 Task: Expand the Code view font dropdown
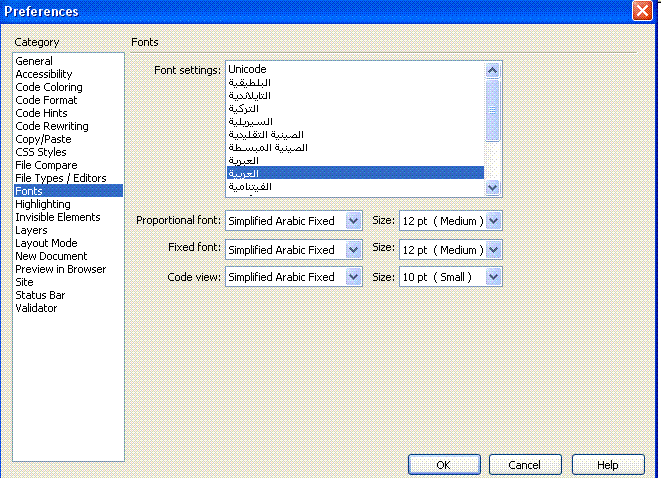click(x=293, y=277)
